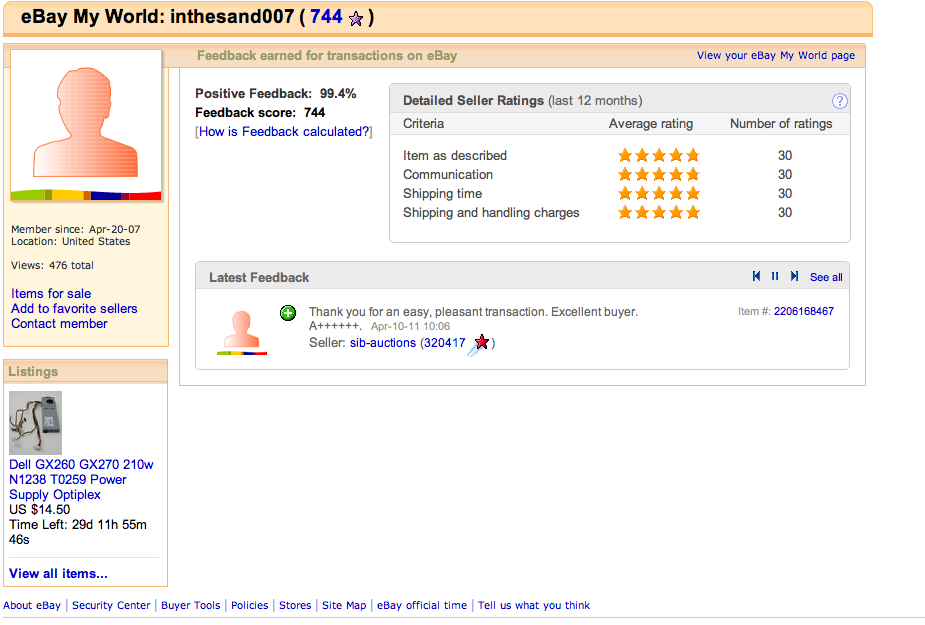Viewport: 925px width, 625px height.
Task: Open the 744 feedback score link in title
Action: click(326, 17)
